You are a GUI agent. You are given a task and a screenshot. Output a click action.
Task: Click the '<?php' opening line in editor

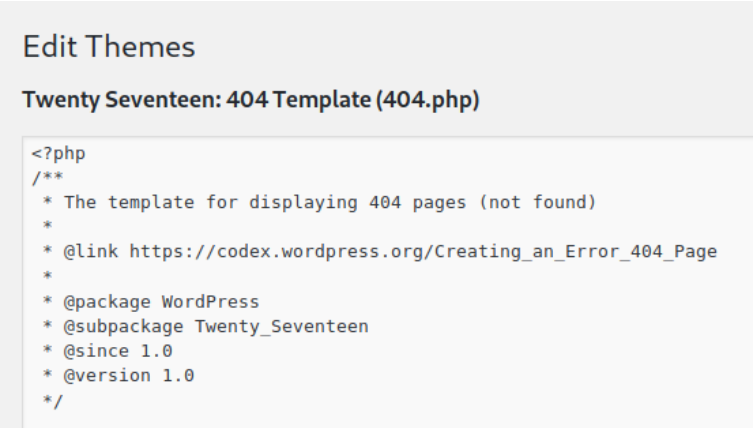[x=58, y=154]
